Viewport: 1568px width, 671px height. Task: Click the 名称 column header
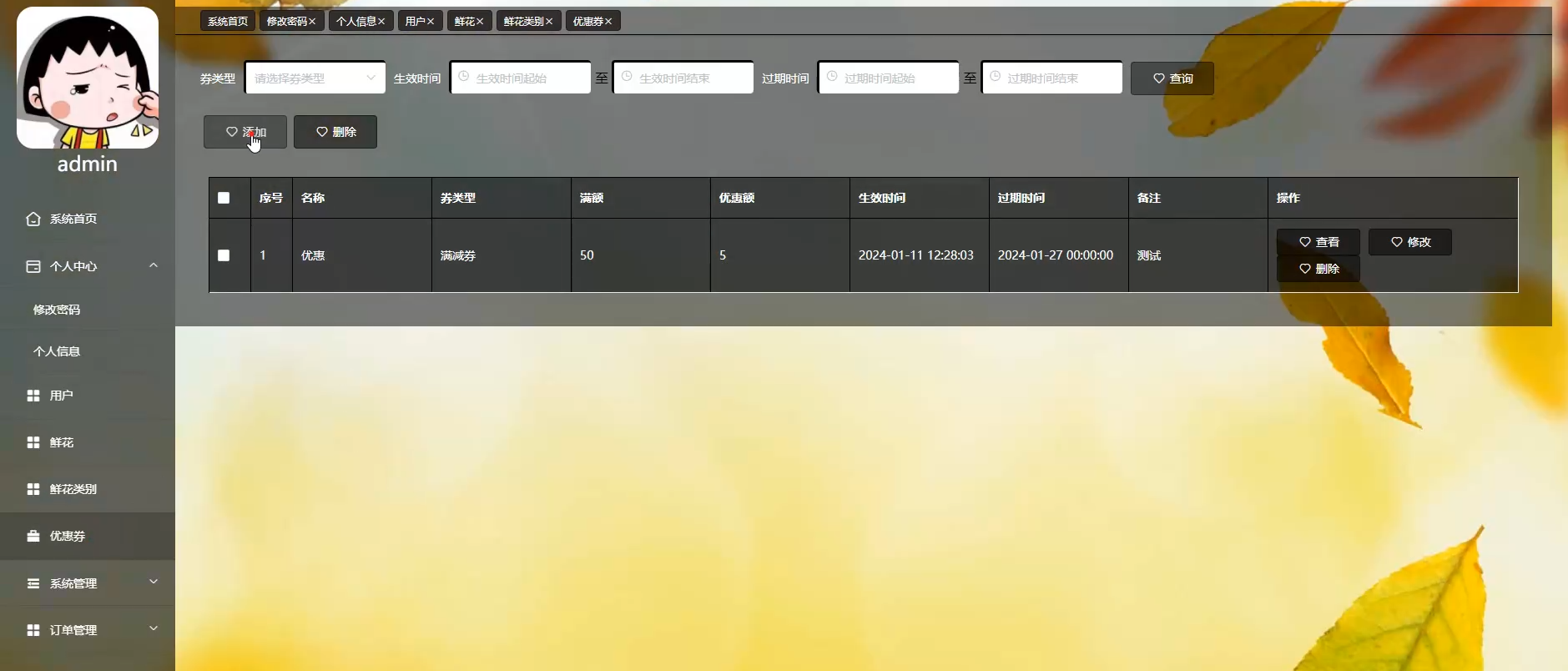pyautogui.click(x=362, y=198)
